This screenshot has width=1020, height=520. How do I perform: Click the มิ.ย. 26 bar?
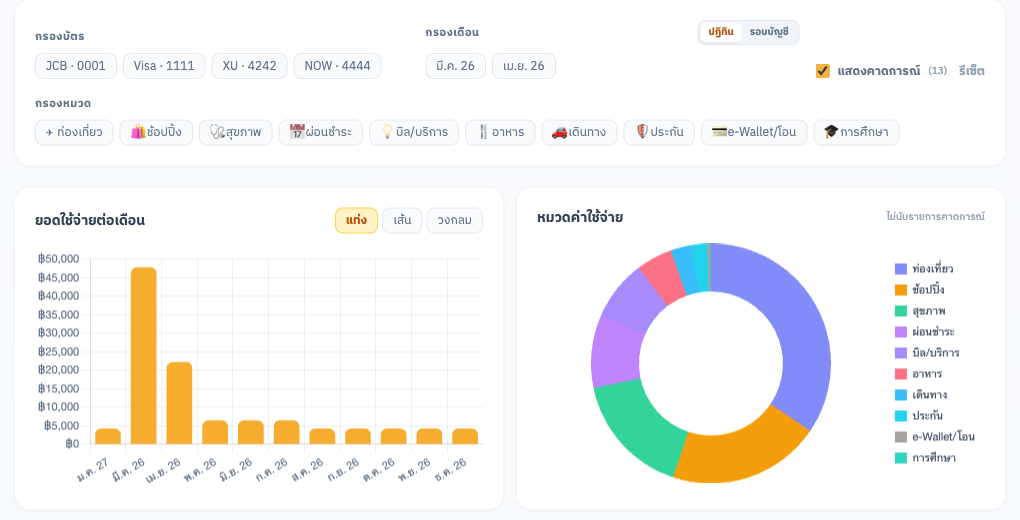251,432
